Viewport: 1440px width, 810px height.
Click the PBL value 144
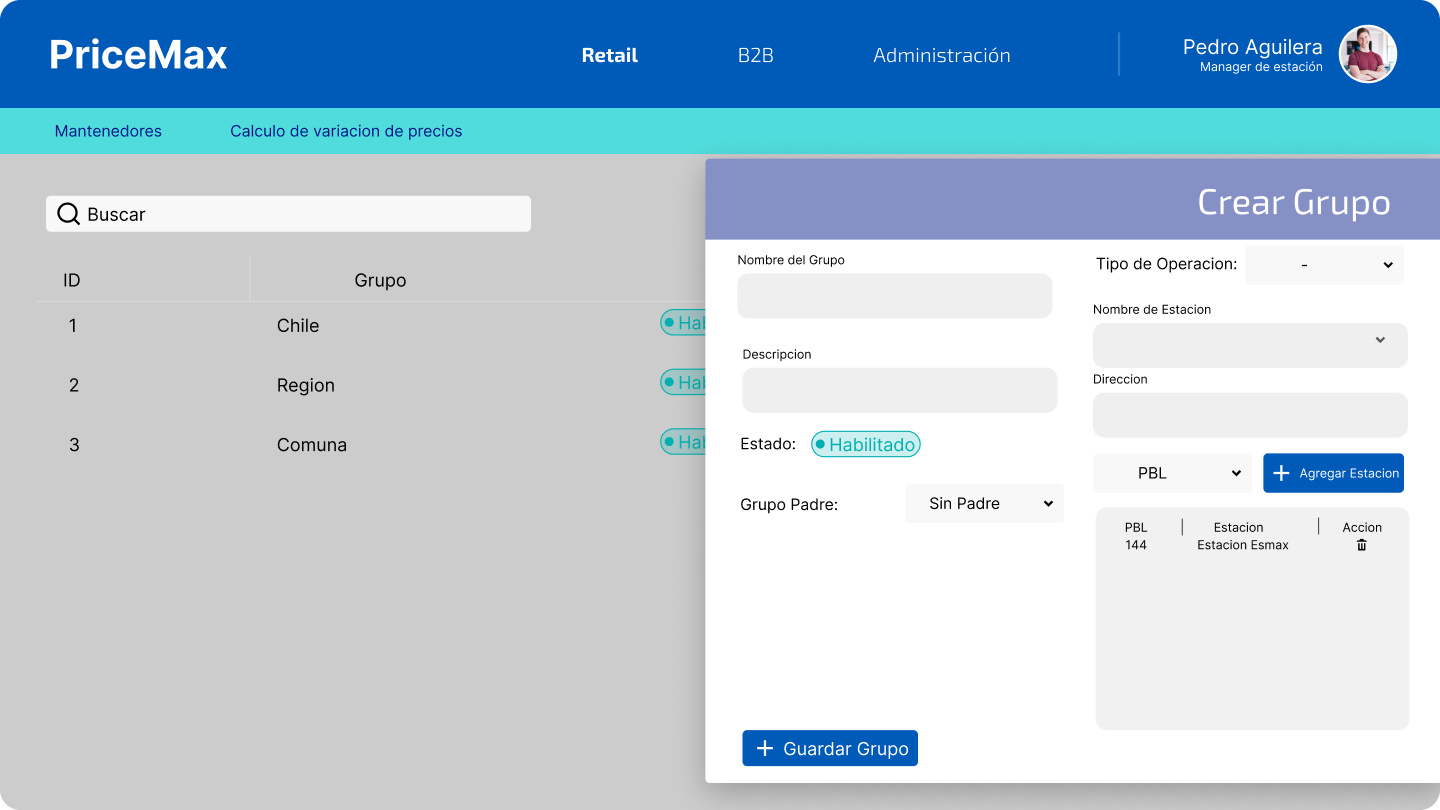click(x=1136, y=545)
